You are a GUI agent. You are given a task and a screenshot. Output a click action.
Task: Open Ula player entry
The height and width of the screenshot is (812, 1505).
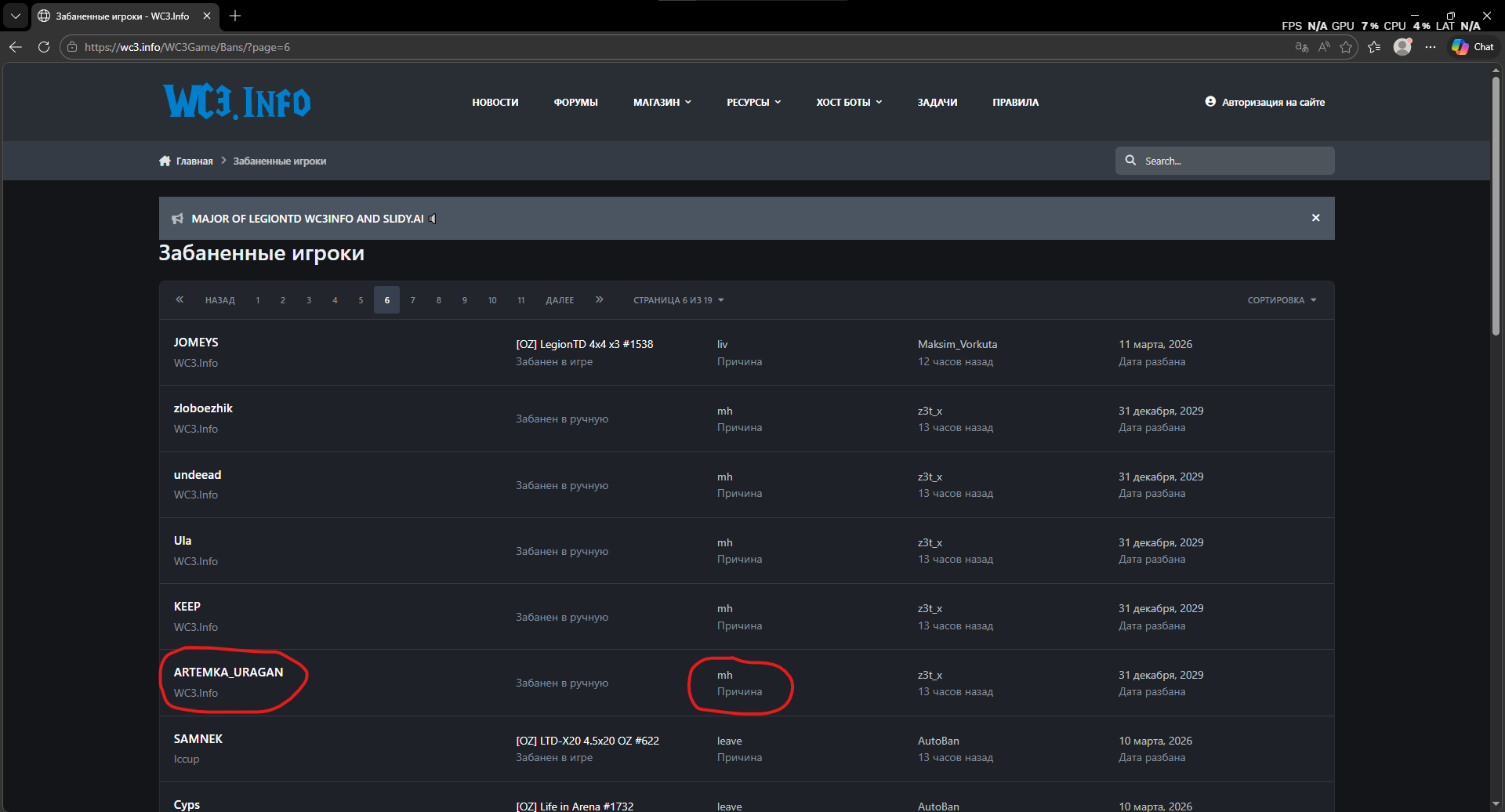[183, 541]
